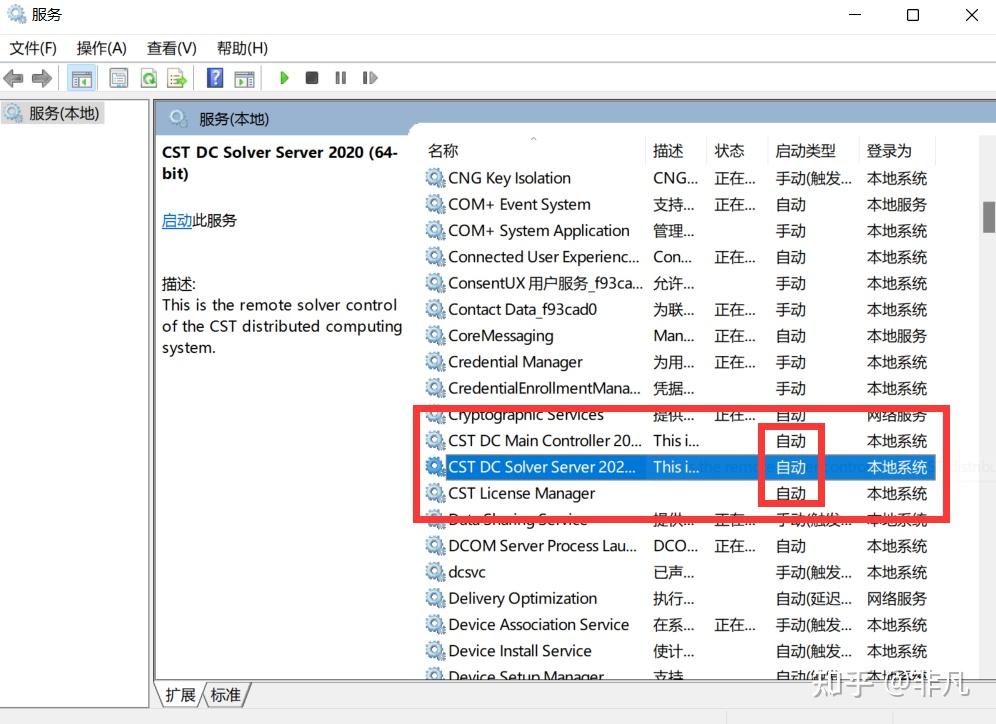Click the 启动此服务 link
Screen dimensions: 996x724
pyautogui.click(x=177, y=220)
